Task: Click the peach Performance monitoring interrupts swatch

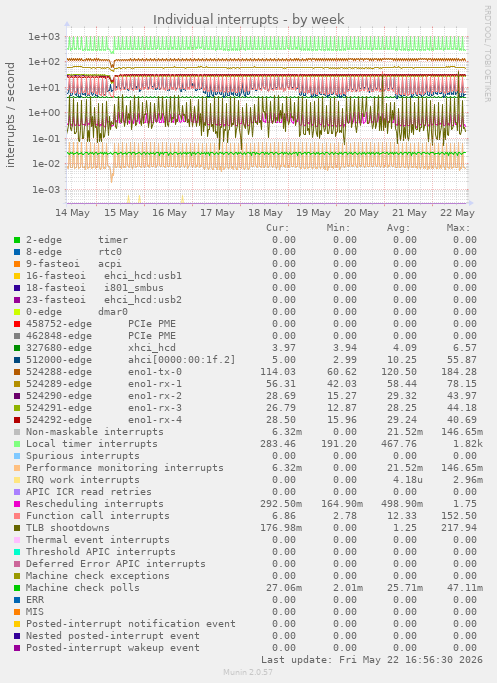Action: pos(17,468)
